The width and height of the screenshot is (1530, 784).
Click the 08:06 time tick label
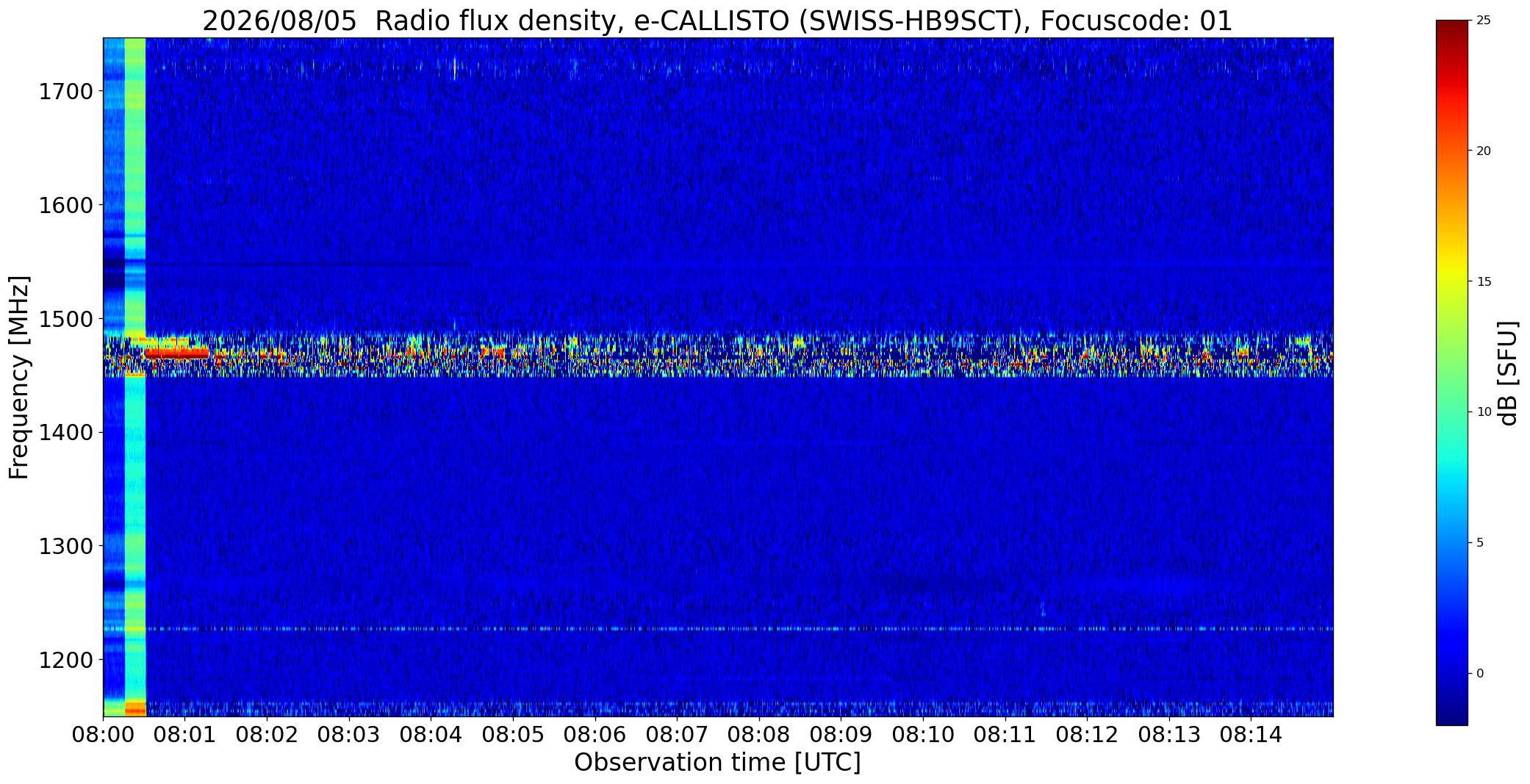595,735
